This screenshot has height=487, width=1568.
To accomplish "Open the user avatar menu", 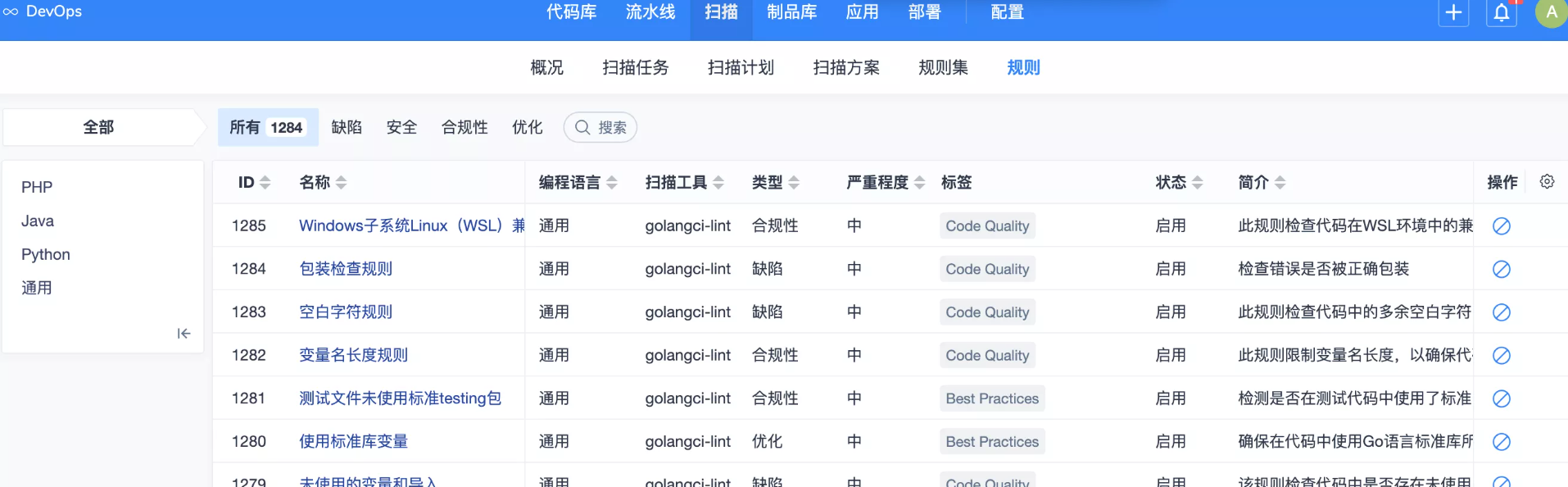I will tap(1550, 13).
